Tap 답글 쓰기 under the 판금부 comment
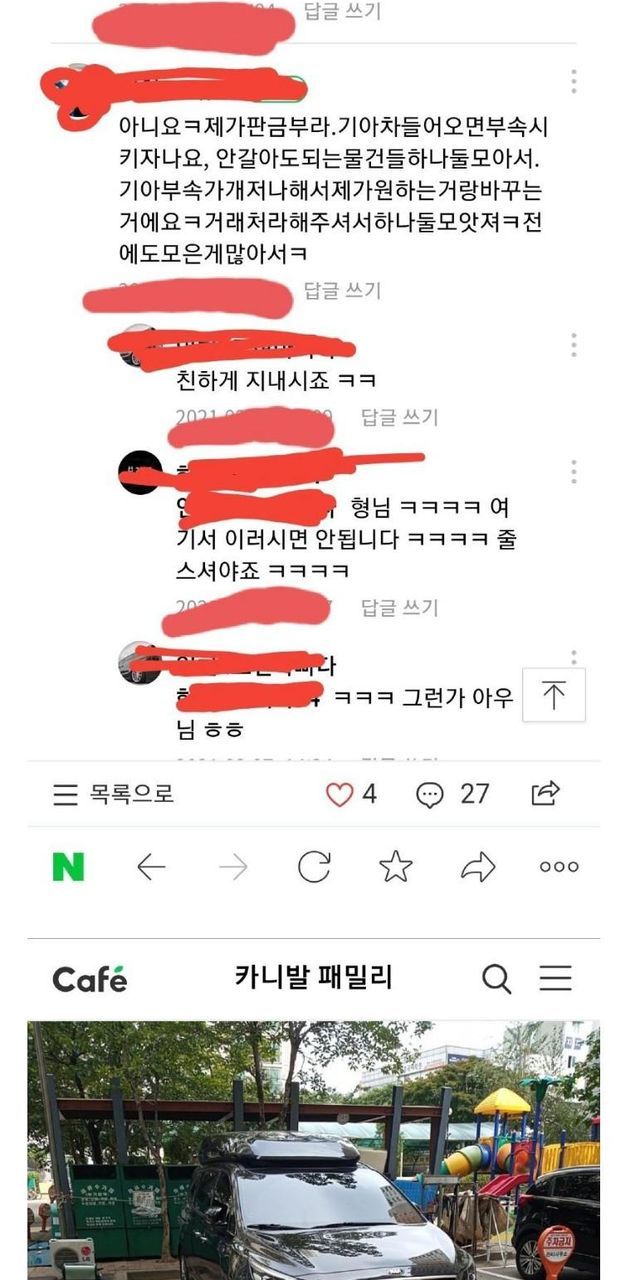 pos(342,291)
